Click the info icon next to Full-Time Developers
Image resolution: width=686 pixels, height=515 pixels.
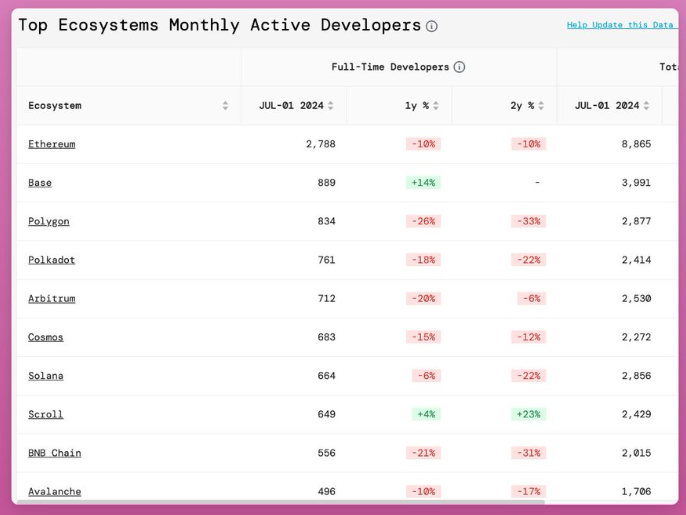point(459,67)
